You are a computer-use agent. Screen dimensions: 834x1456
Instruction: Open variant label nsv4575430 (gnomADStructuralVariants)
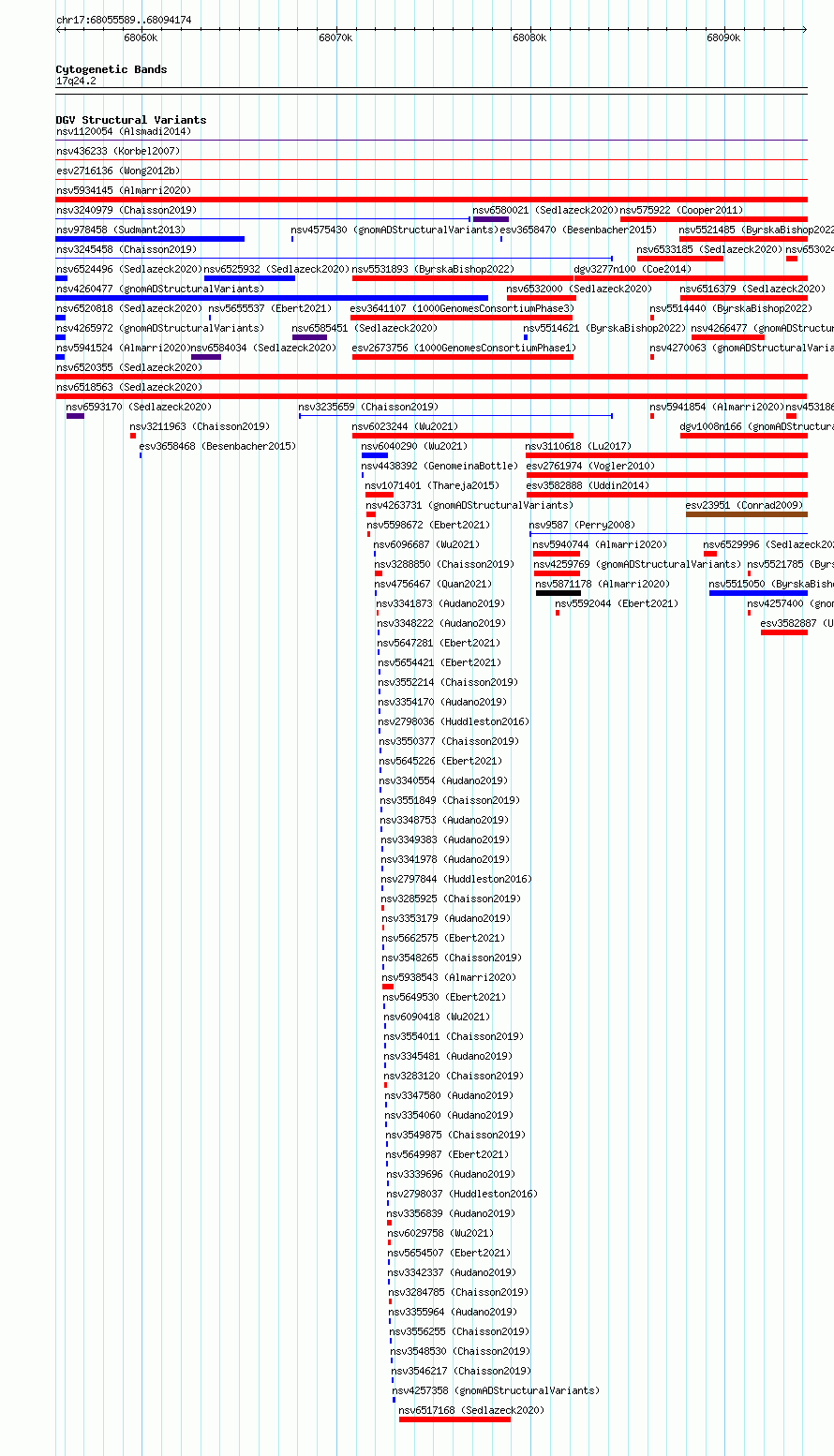(394, 230)
